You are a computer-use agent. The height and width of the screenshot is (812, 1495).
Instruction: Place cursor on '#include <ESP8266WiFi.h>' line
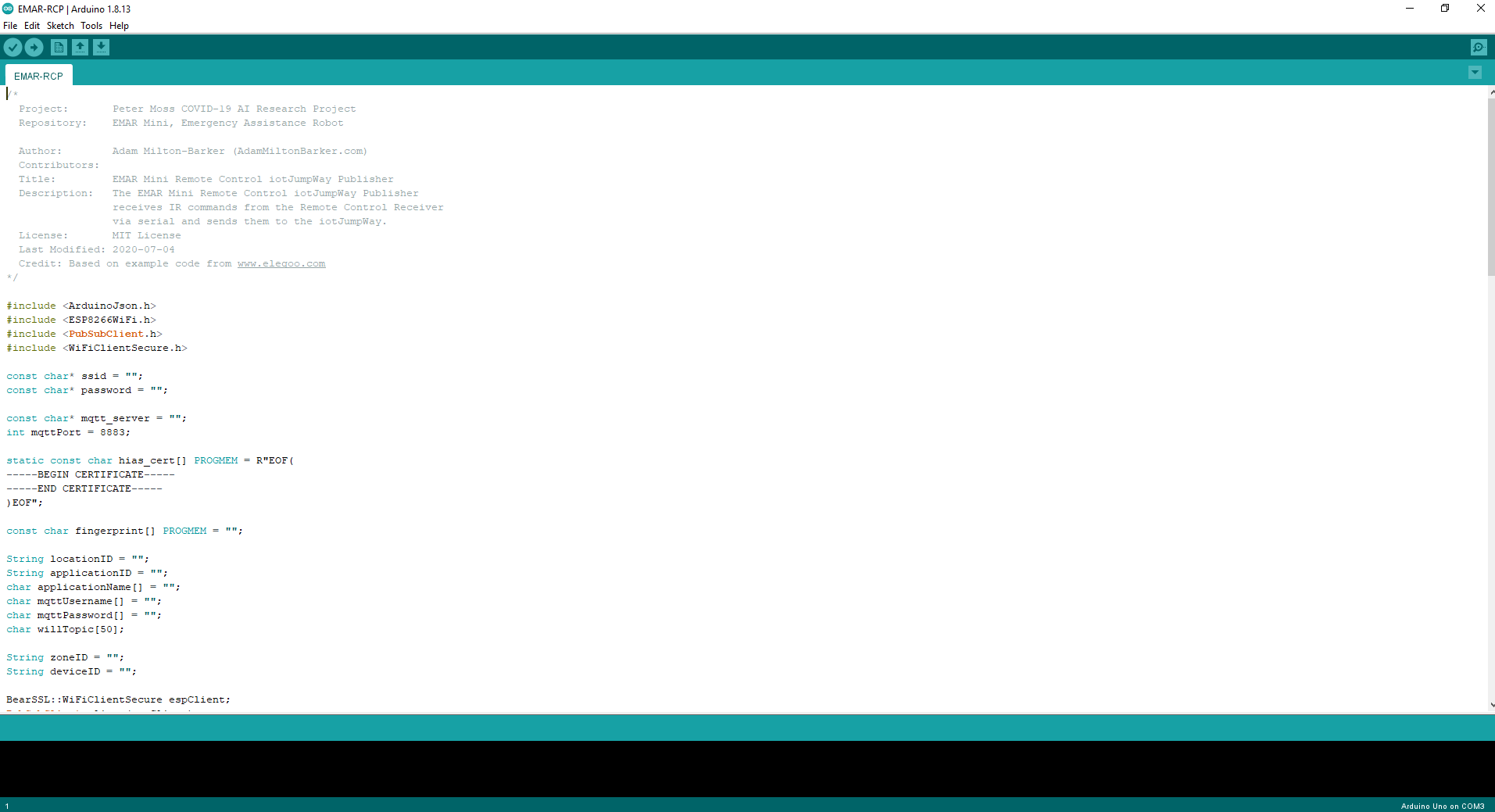point(81,320)
